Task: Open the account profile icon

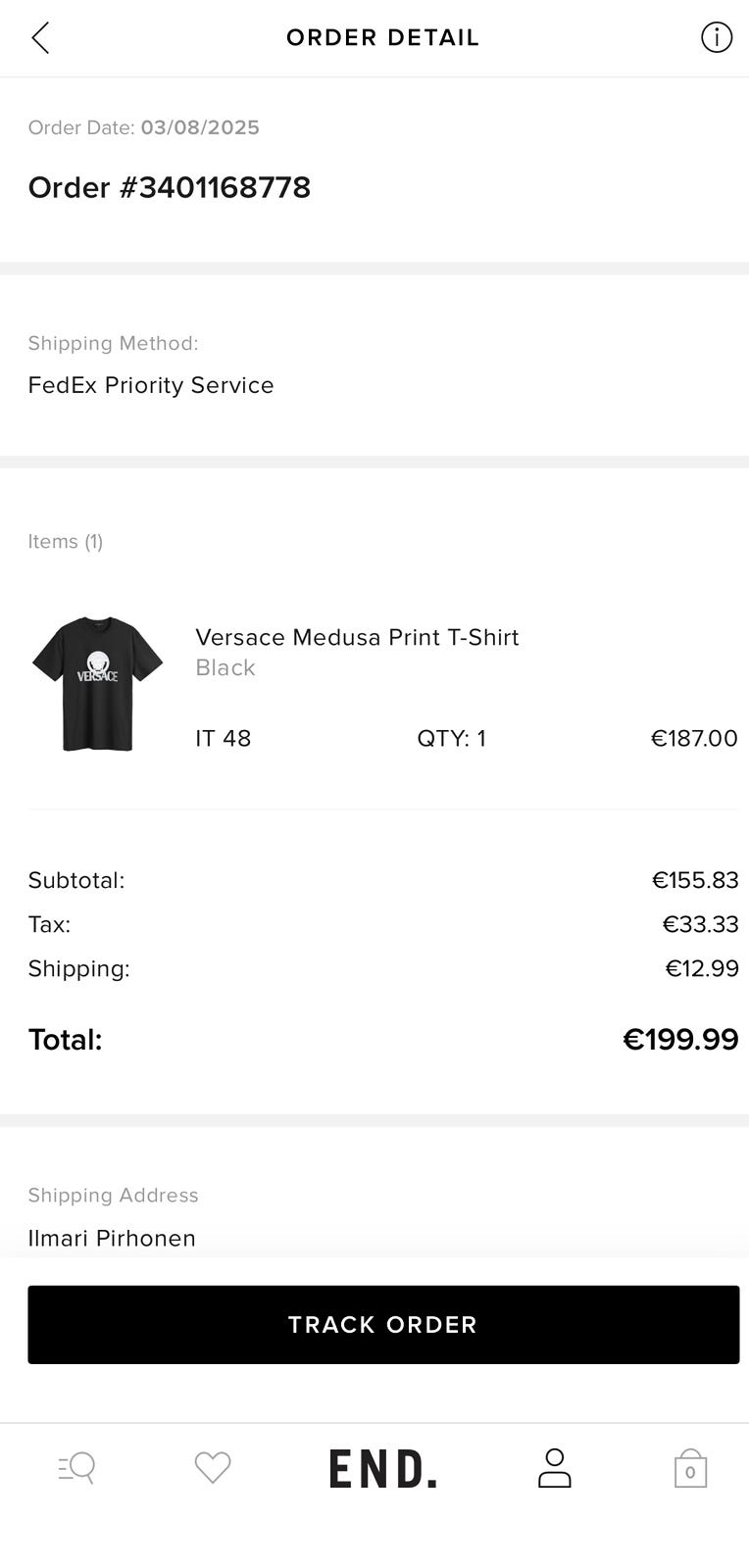Action: pyautogui.click(x=554, y=1468)
